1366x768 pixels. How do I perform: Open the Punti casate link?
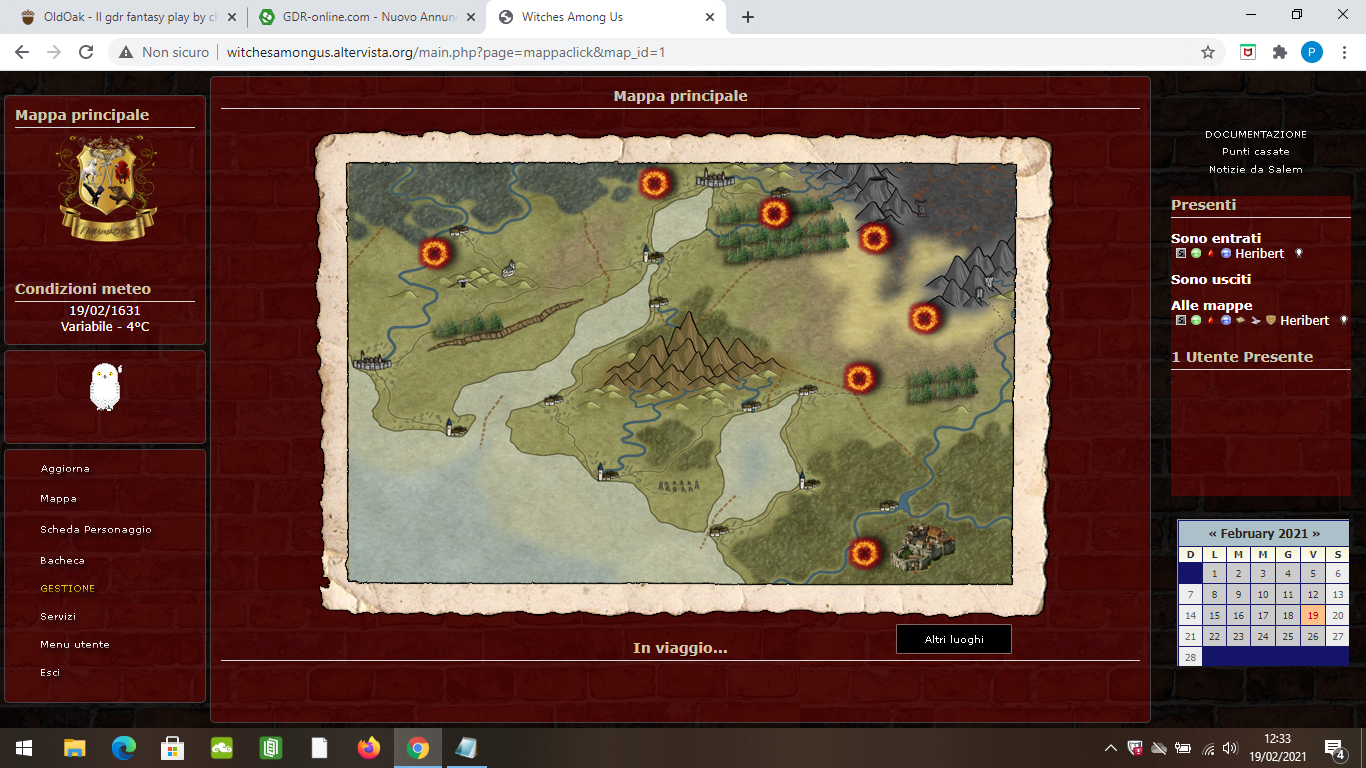tap(1256, 152)
